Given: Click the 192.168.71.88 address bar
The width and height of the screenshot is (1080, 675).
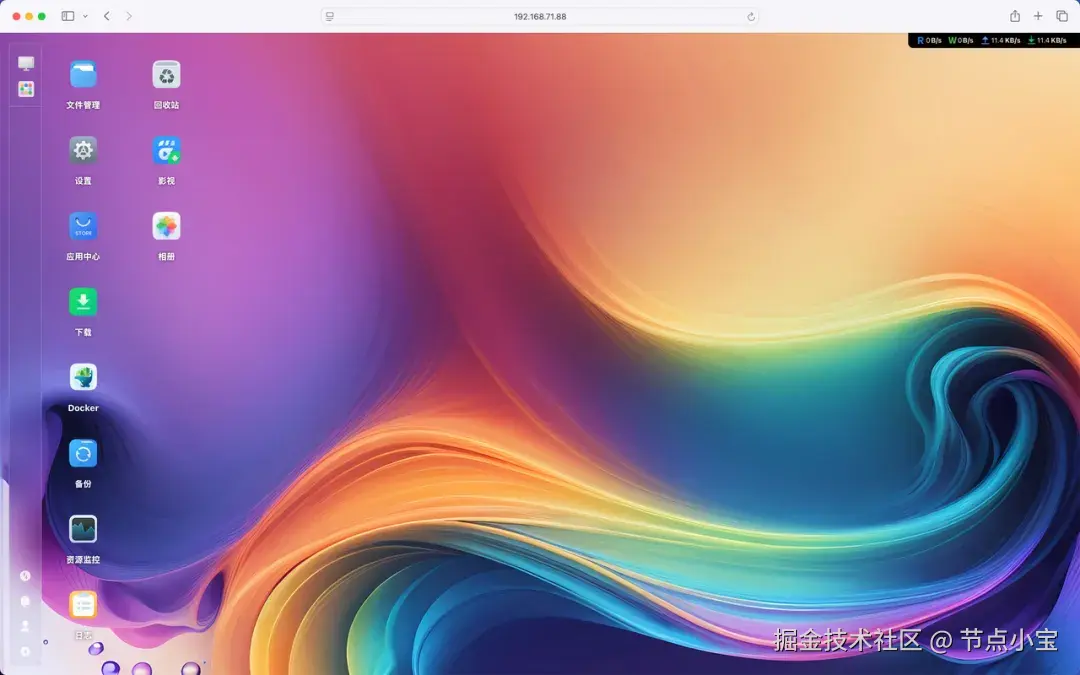Looking at the screenshot, I should pyautogui.click(x=540, y=17).
